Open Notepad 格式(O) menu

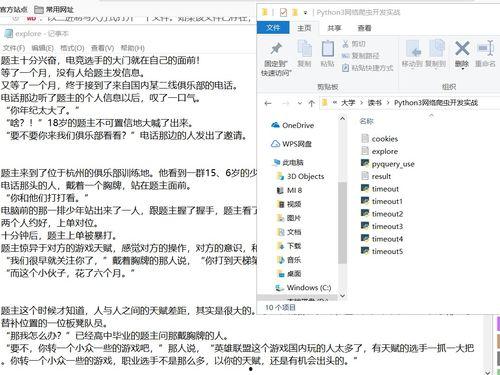coord(72,48)
